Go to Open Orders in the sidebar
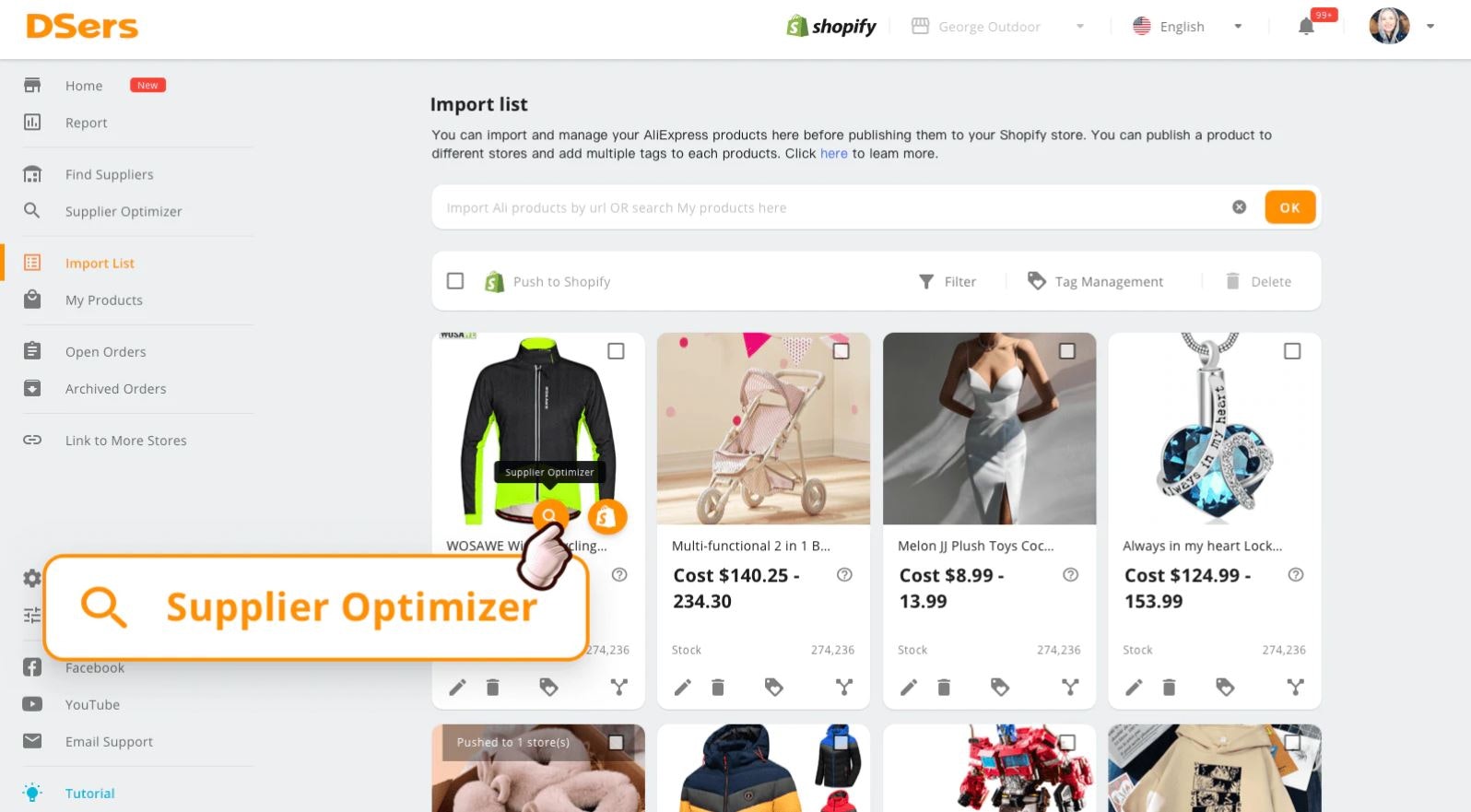Viewport: 1471px width, 812px height. pos(106,351)
